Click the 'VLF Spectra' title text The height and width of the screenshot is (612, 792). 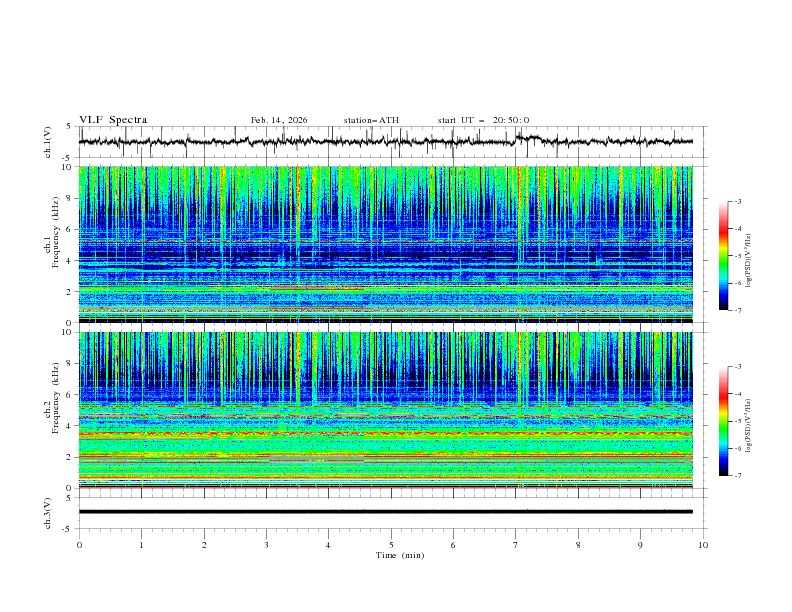[x=113, y=120]
